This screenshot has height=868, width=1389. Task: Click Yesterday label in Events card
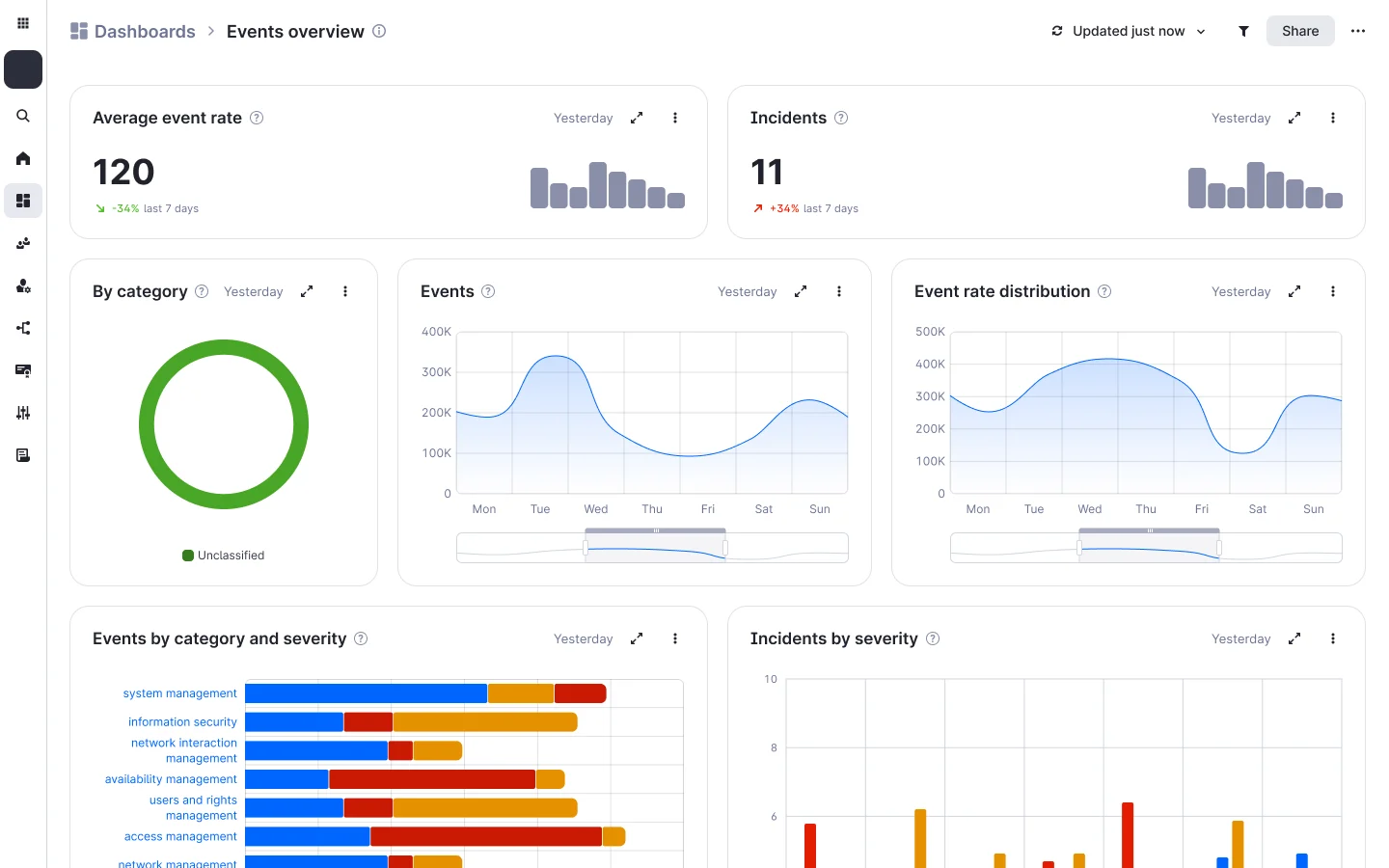747,291
